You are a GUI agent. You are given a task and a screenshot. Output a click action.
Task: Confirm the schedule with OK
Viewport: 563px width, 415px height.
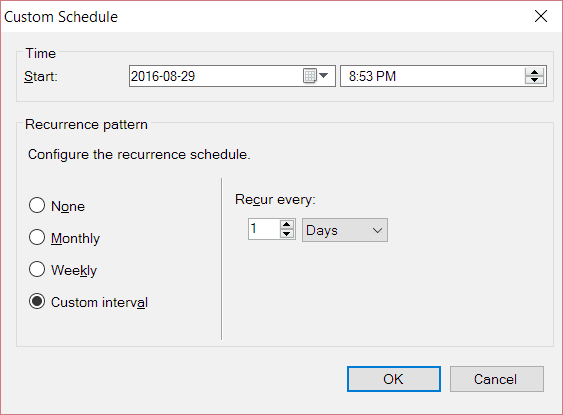point(394,379)
